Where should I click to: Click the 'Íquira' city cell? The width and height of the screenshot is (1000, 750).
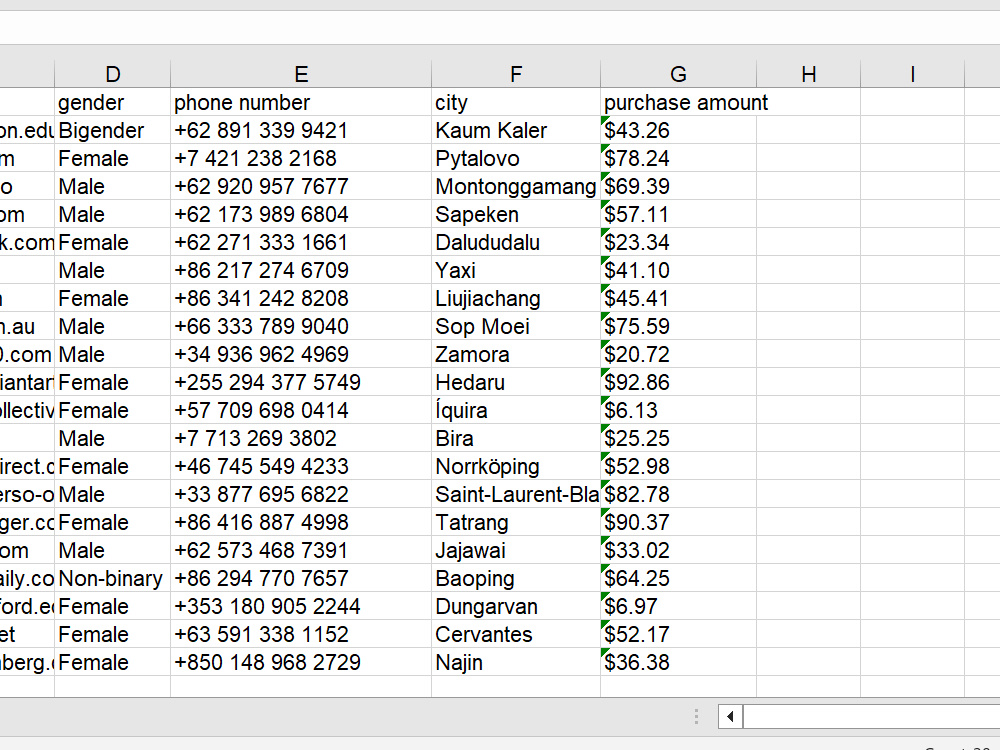[516, 410]
